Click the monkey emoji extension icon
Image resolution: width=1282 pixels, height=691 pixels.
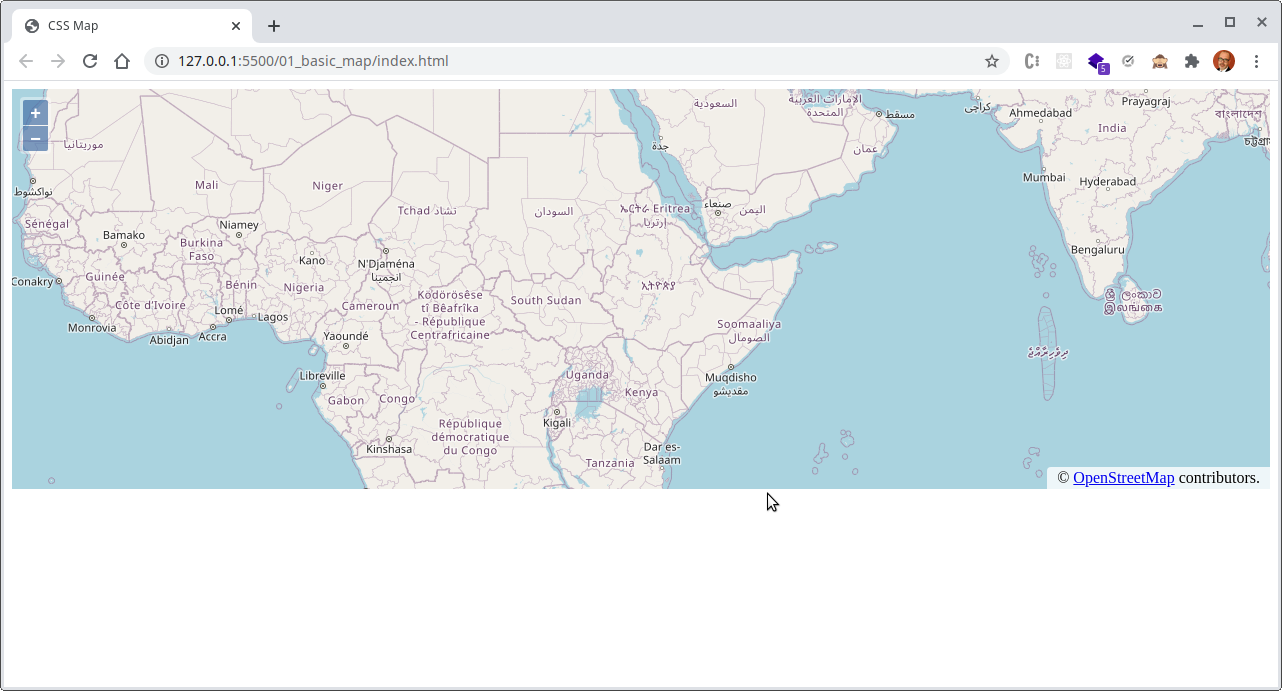[x=1160, y=61]
